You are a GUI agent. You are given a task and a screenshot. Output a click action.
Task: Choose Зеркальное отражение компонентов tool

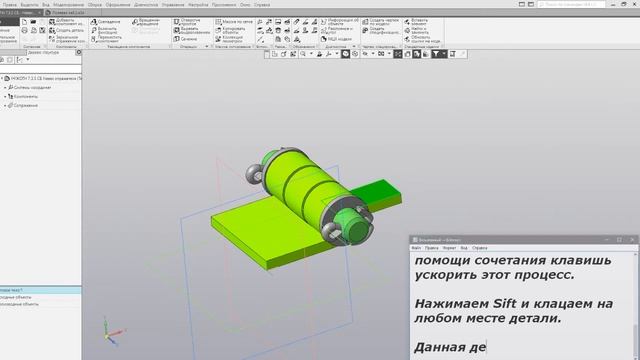coord(67,39)
